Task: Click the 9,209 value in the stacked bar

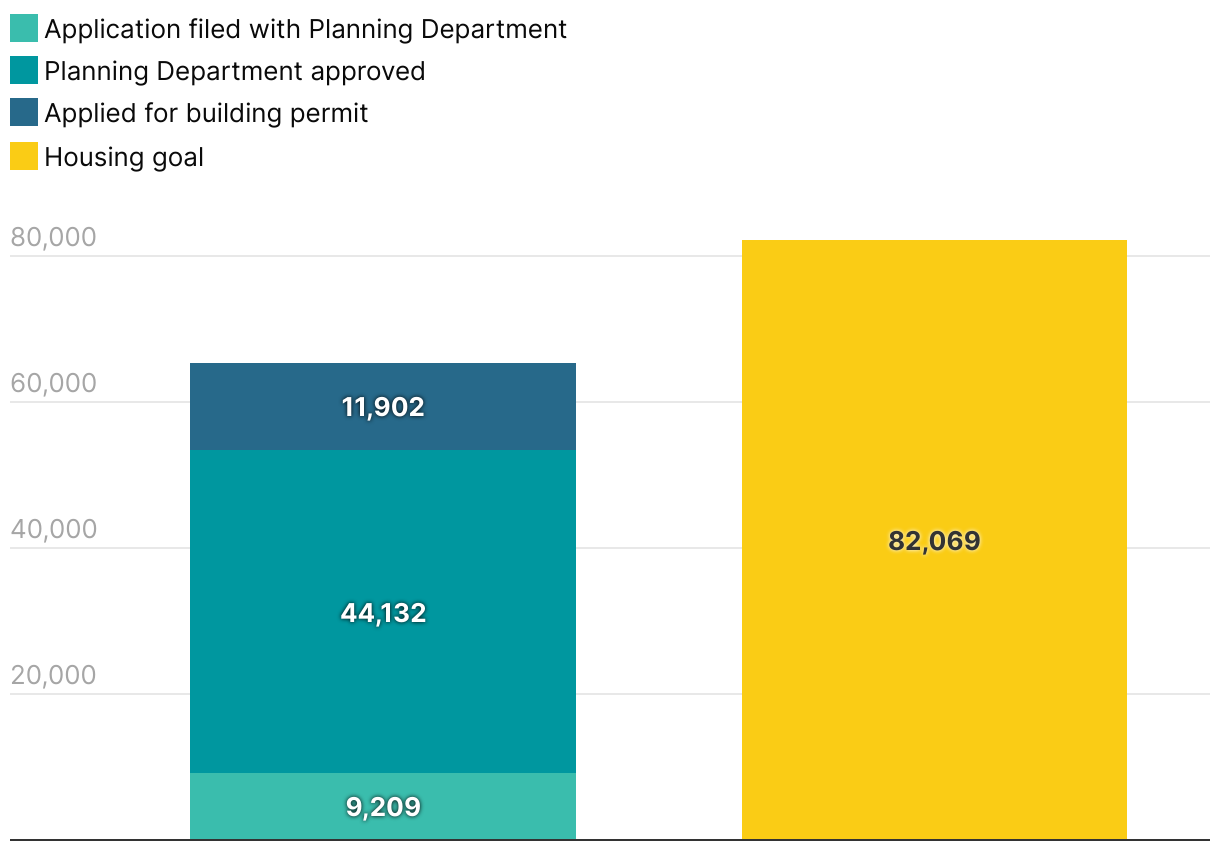Action: (383, 806)
